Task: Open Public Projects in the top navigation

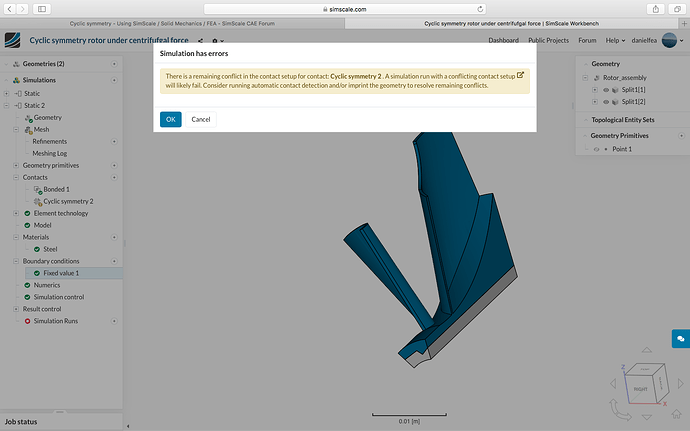Action: (548, 41)
